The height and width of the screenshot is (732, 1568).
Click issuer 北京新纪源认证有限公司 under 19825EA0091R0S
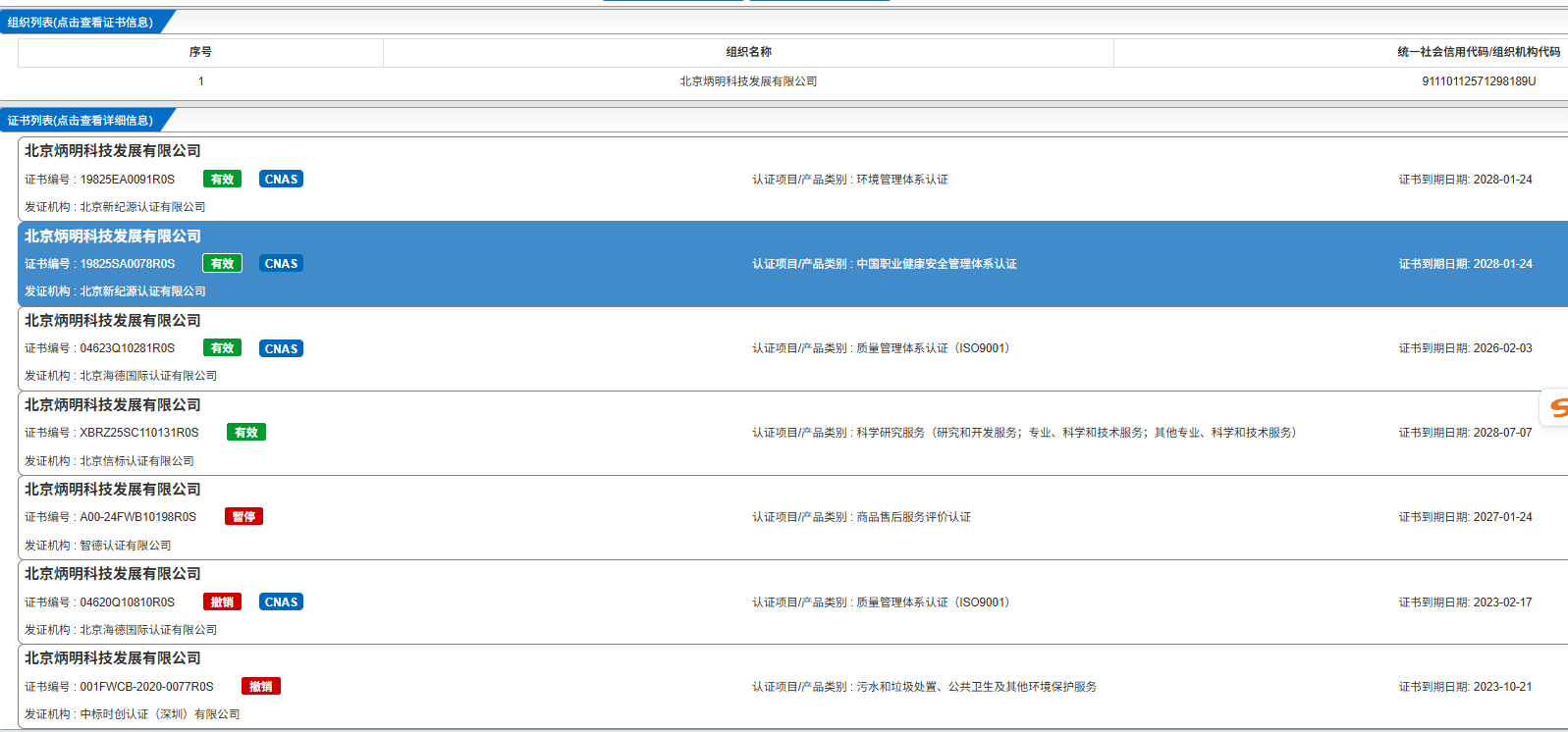coord(142,207)
